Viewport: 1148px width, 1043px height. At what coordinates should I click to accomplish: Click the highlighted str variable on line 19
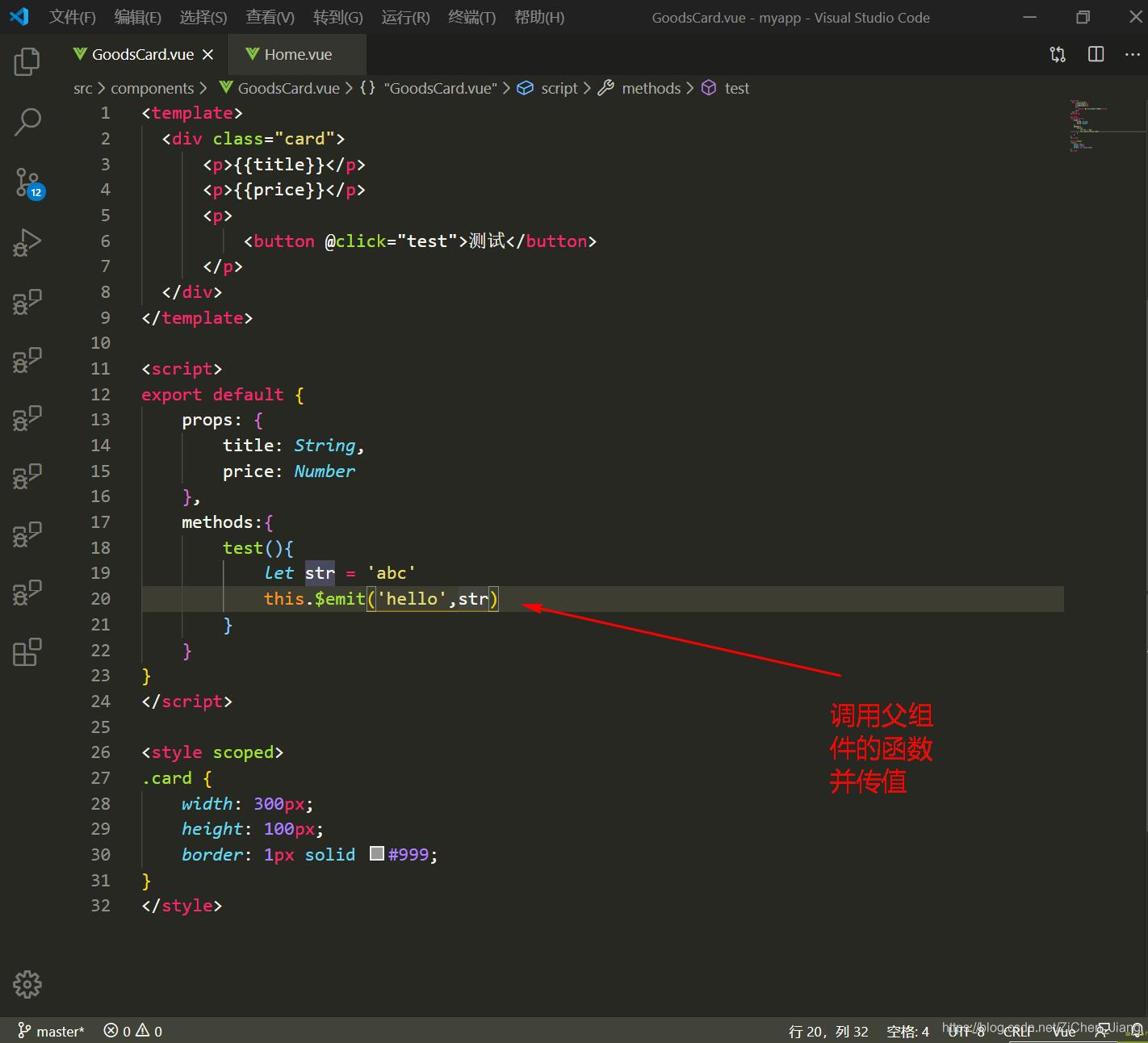[x=320, y=573]
